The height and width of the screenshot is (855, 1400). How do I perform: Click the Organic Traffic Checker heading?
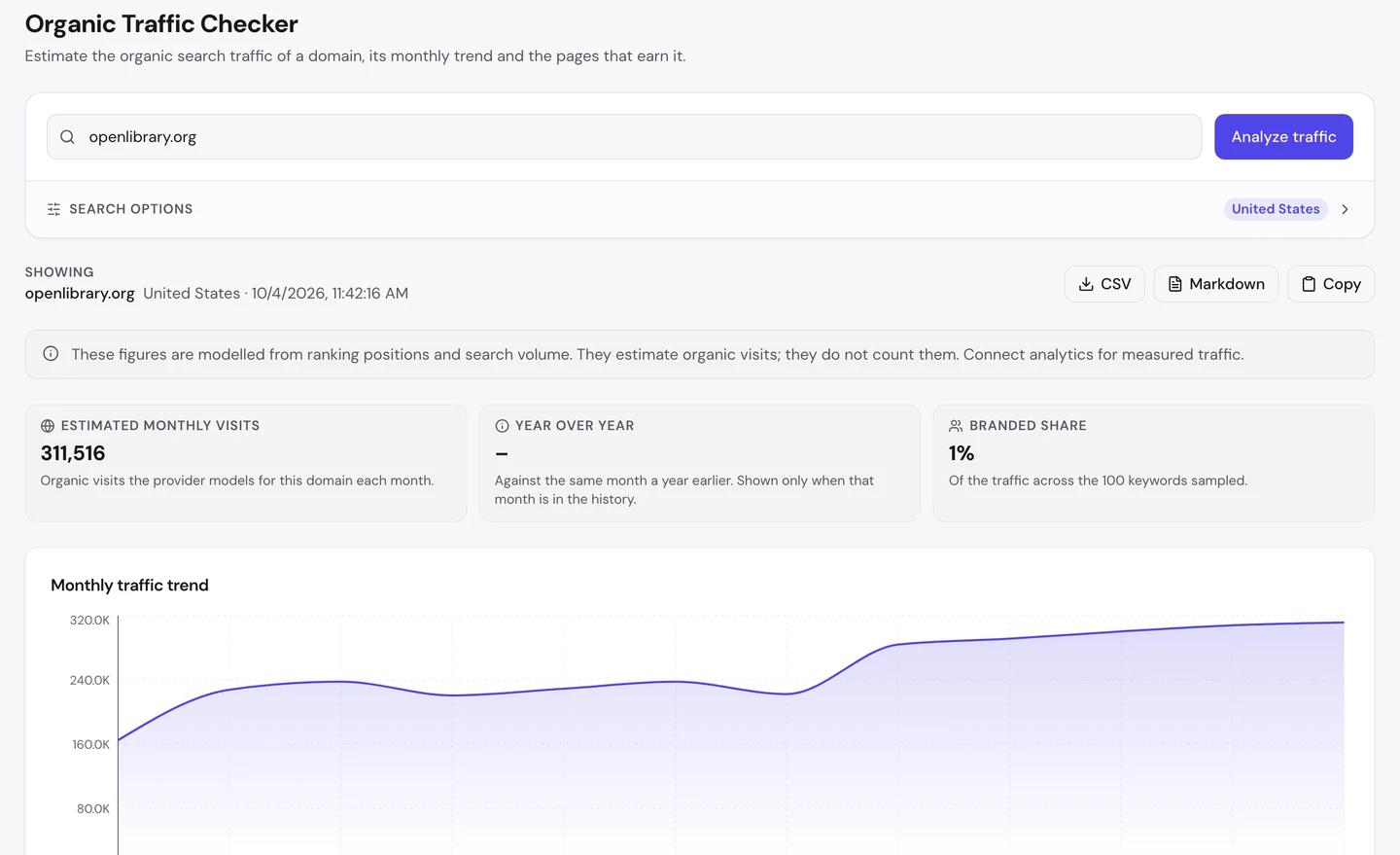tap(161, 23)
